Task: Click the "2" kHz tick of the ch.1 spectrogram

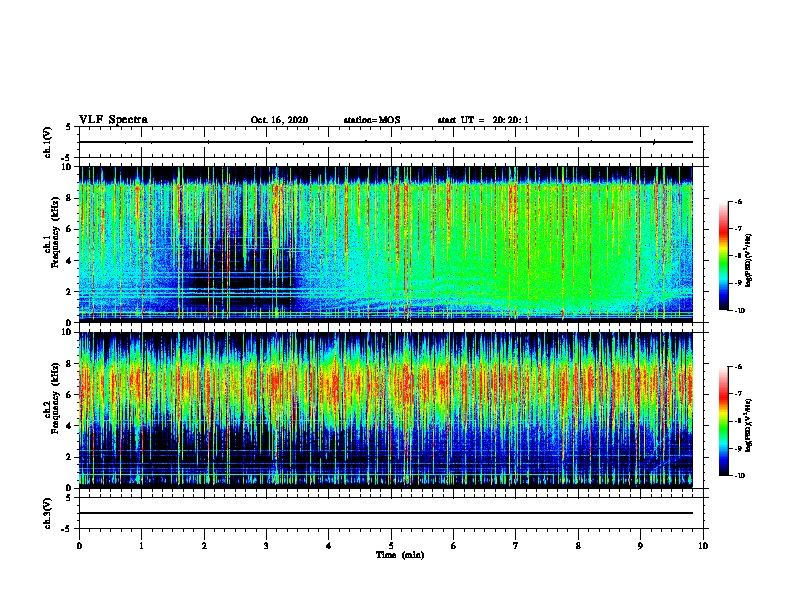Action: click(x=69, y=292)
